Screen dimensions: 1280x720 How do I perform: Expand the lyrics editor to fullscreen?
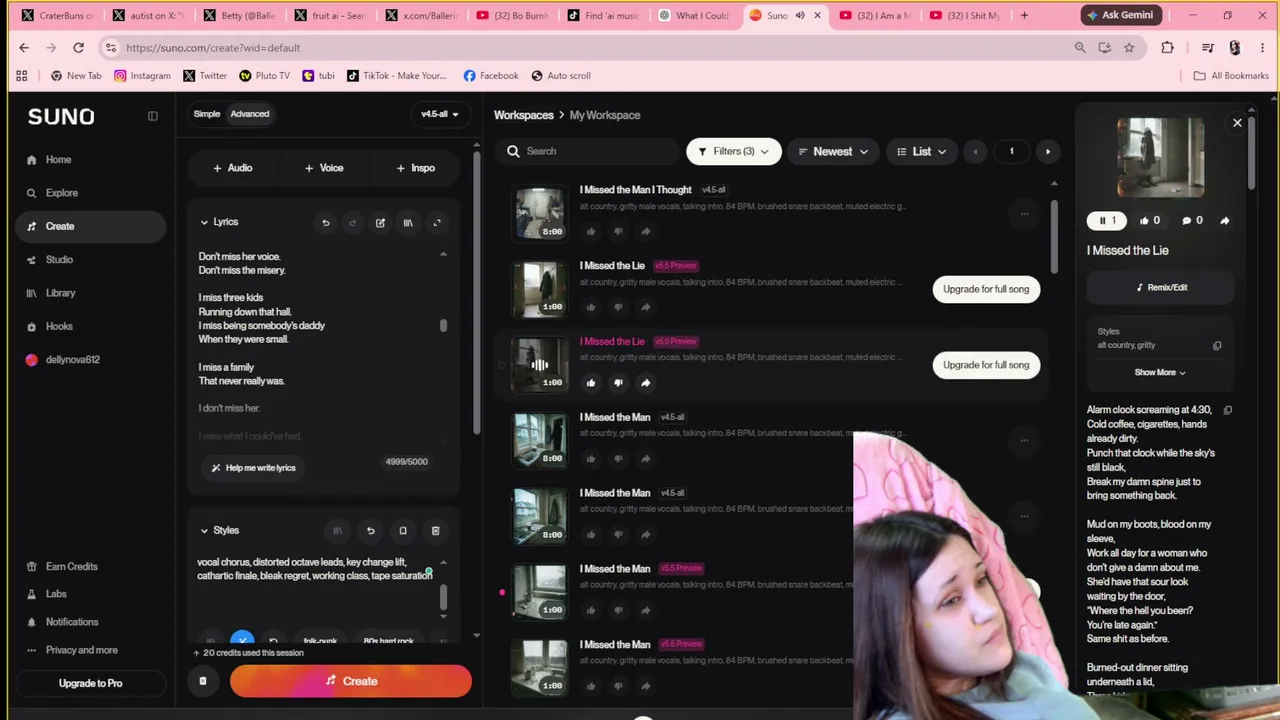(436, 223)
